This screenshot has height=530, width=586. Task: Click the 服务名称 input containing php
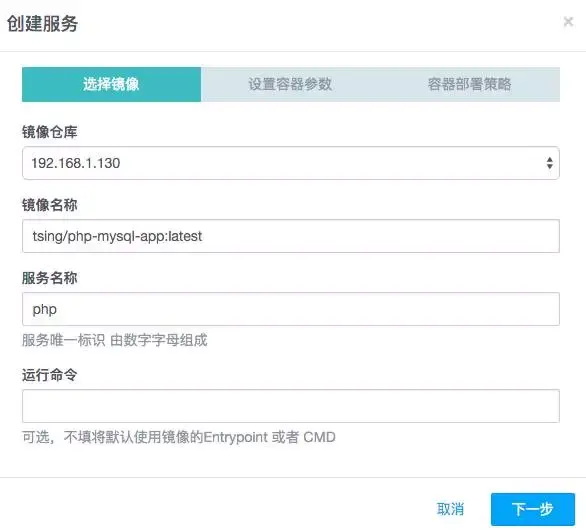coord(291,309)
